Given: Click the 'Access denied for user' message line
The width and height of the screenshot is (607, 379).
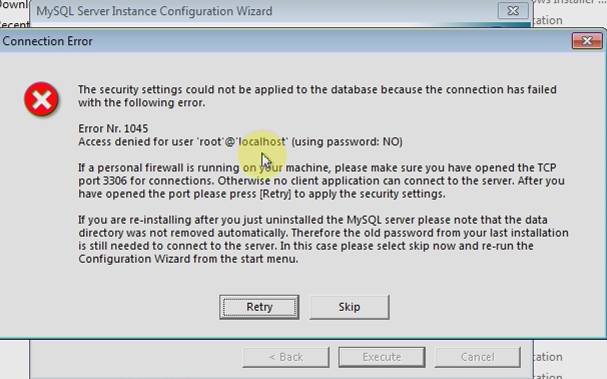Looking at the screenshot, I should [x=240, y=142].
